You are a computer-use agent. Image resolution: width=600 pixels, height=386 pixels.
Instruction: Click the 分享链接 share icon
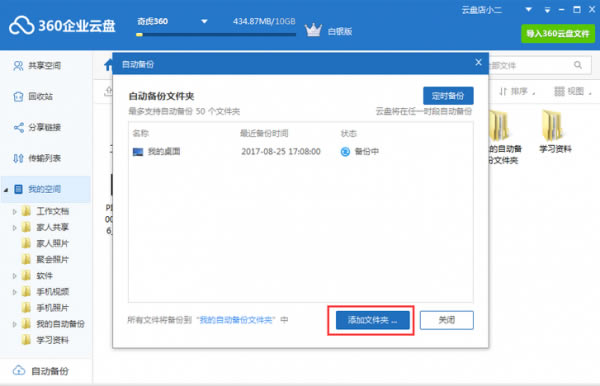18,127
